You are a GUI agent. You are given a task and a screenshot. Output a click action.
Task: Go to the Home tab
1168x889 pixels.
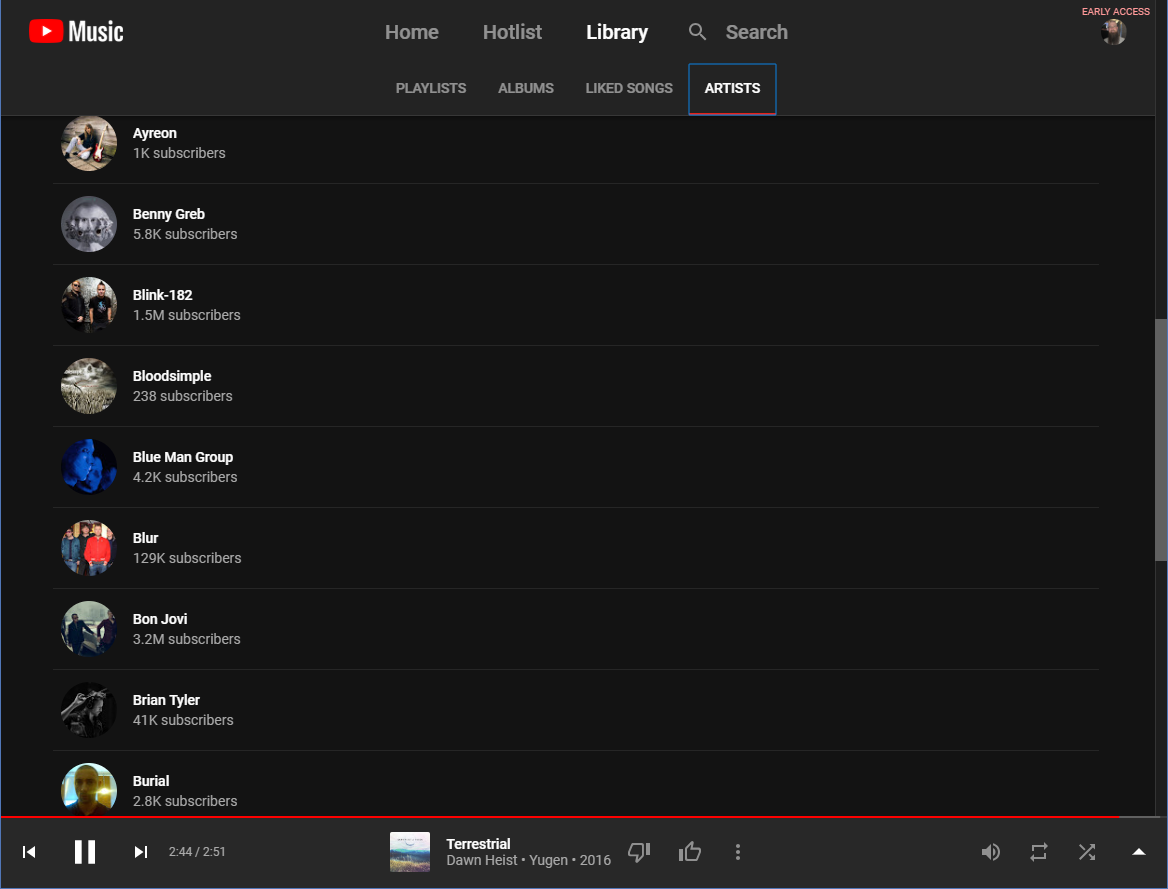[412, 32]
